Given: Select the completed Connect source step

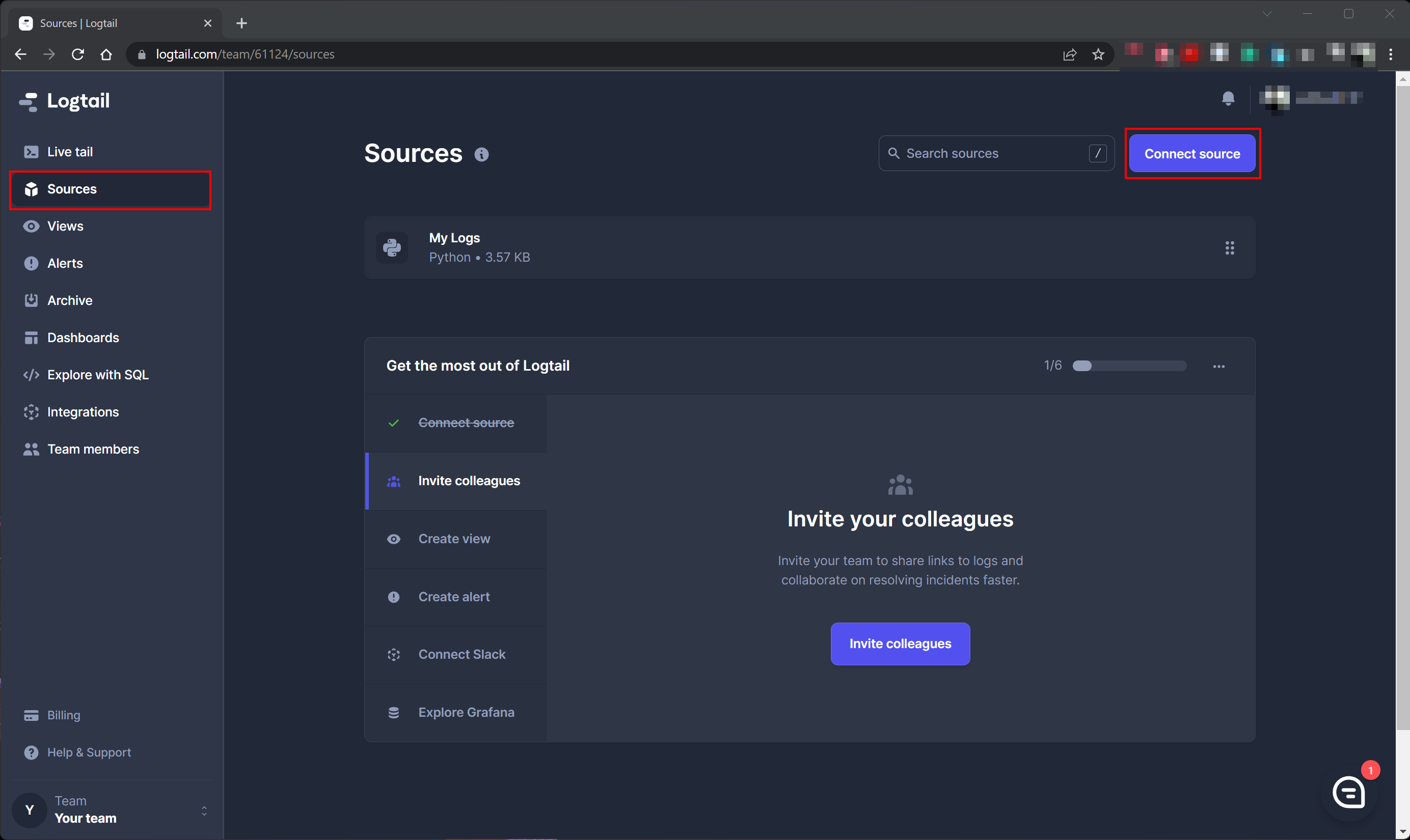Looking at the screenshot, I should tap(466, 423).
